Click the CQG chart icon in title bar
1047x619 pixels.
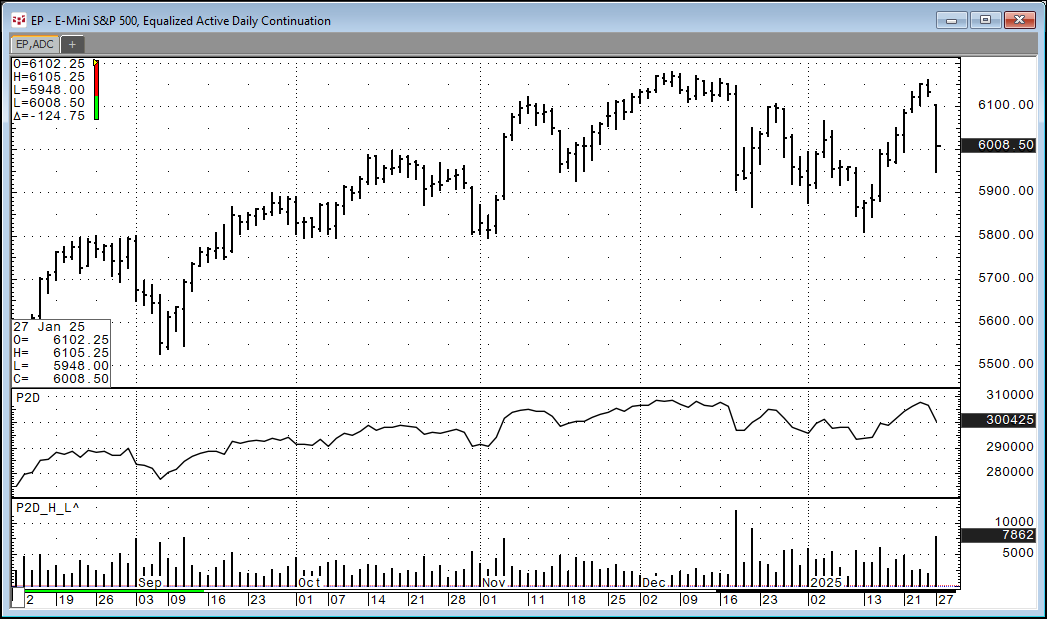coord(18,20)
